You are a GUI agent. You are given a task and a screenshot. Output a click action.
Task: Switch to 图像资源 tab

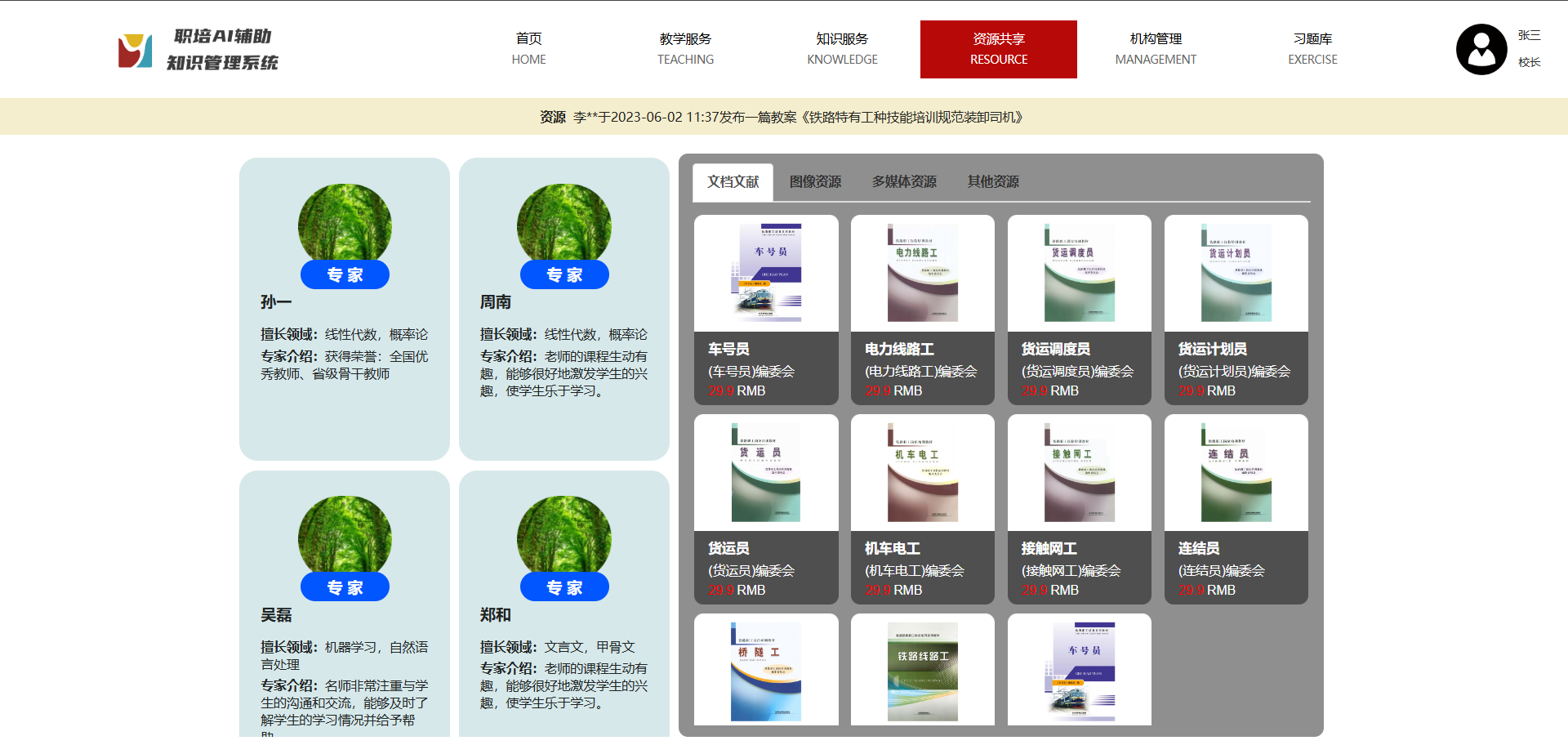pos(815,182)
